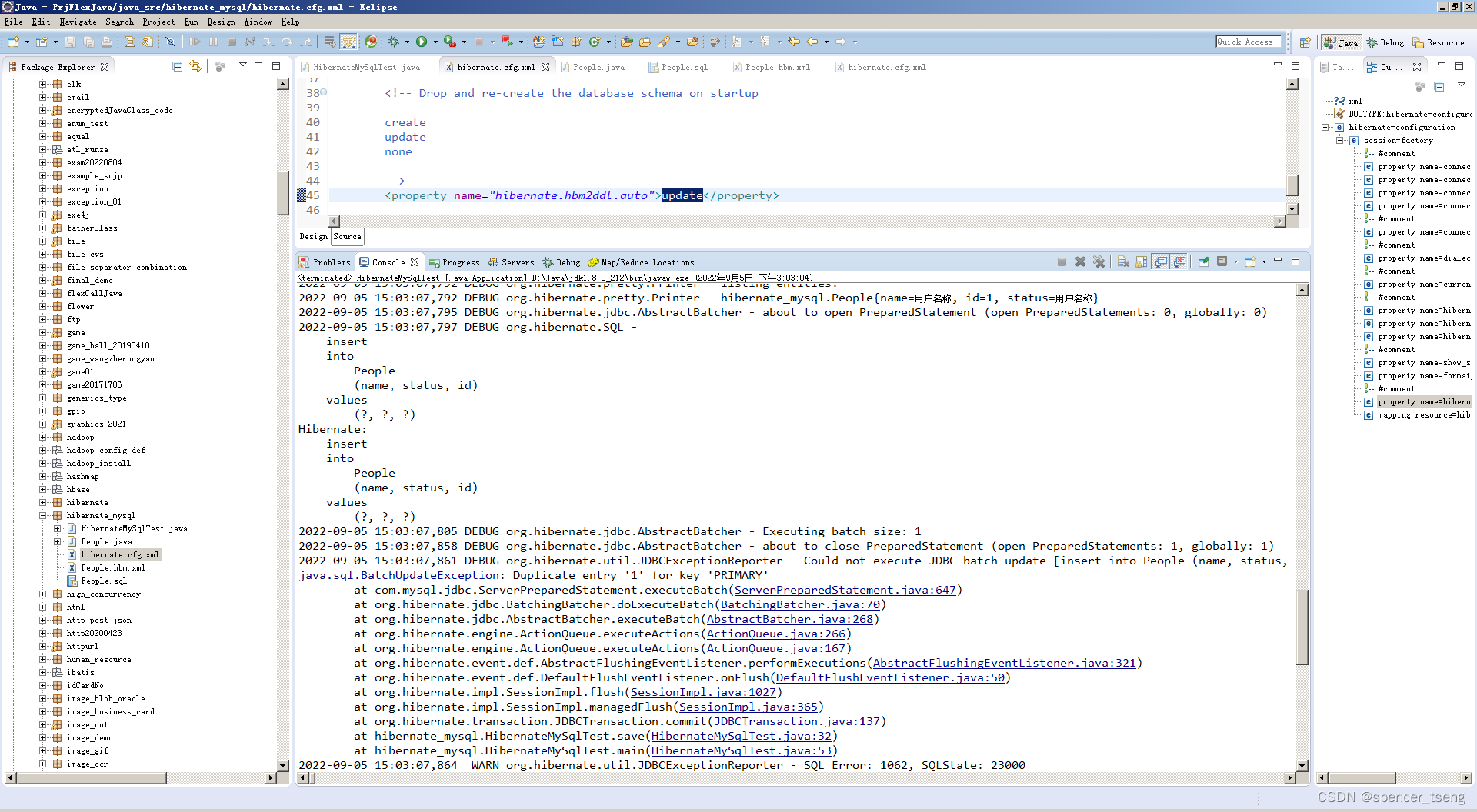
Task: Select the Print icon in the toolbar
Action: click(x=106, y=42)
